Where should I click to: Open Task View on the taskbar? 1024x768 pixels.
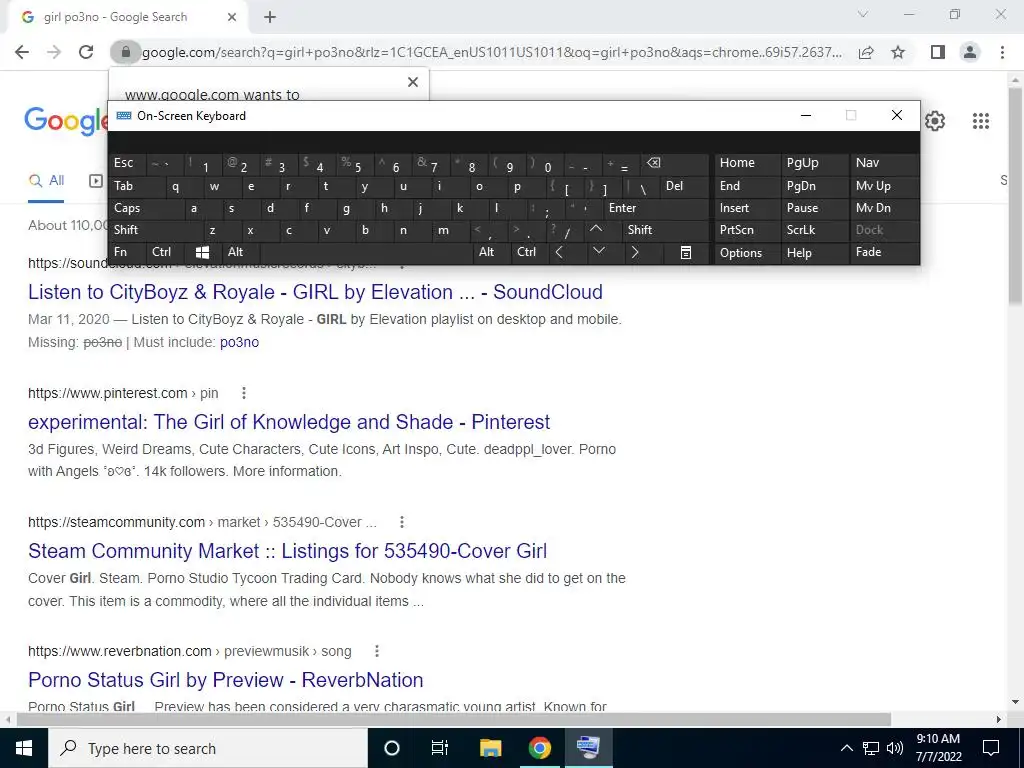click(440, 748)
